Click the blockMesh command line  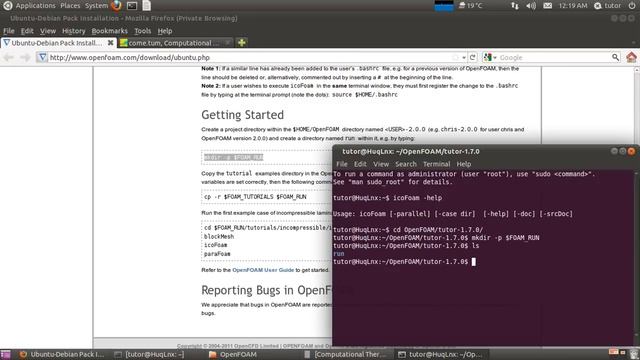pyautogui.click(x=219, y=237)
